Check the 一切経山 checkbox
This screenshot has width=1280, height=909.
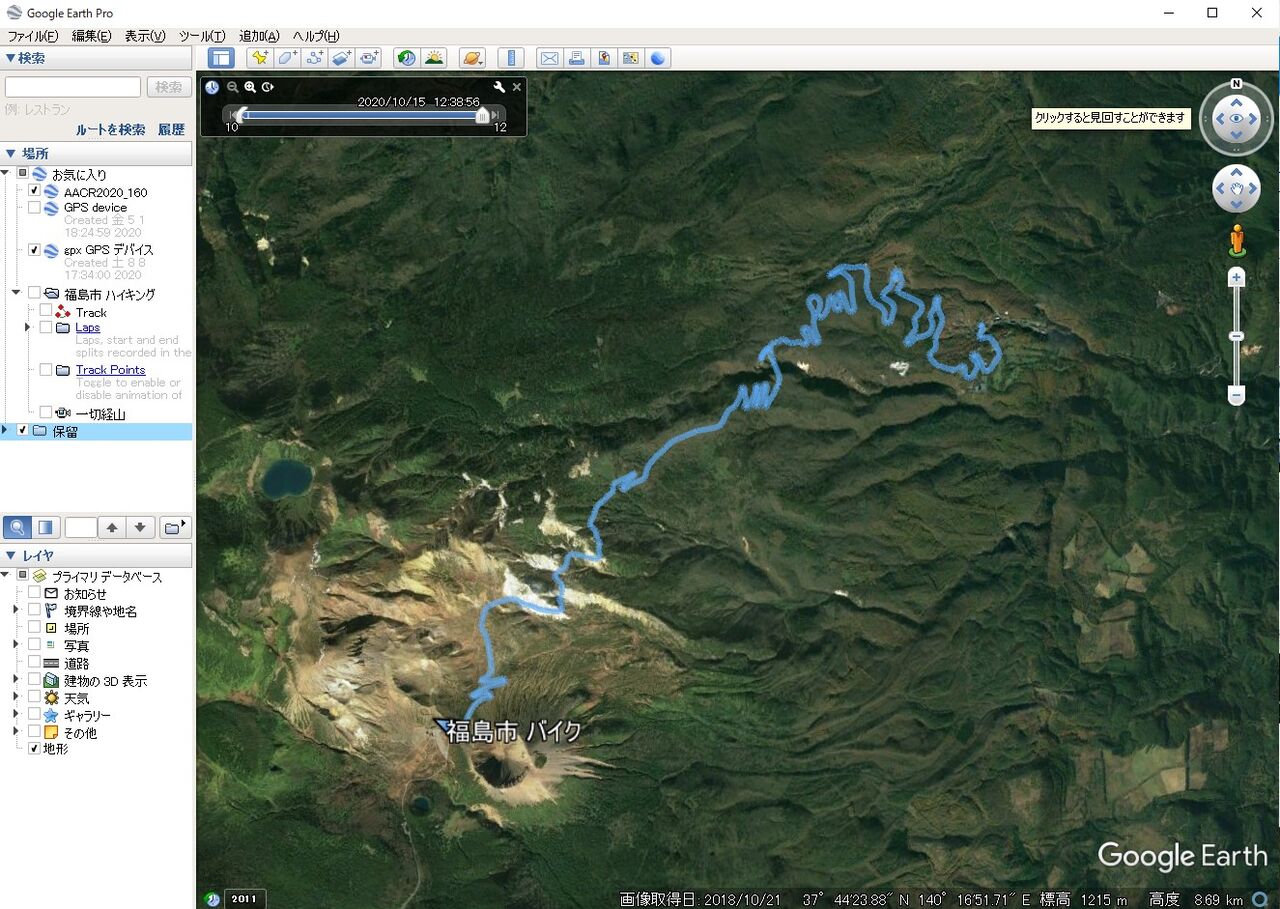coord(46,412)
